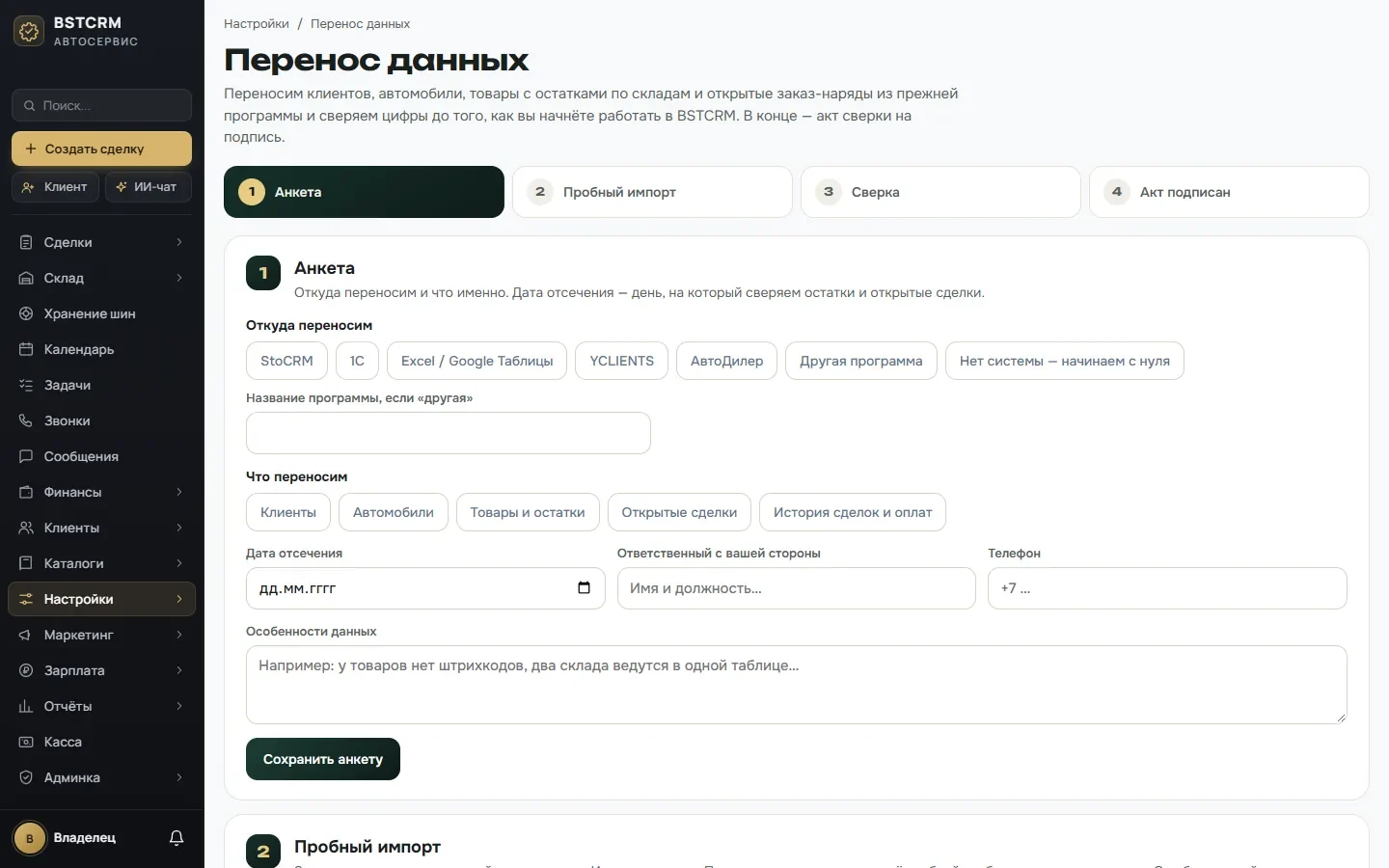Viewport: 1389px width, 868px height.
Task: Expand the Клиенты sidebar chevron
Action: click(x=179, y=528)
